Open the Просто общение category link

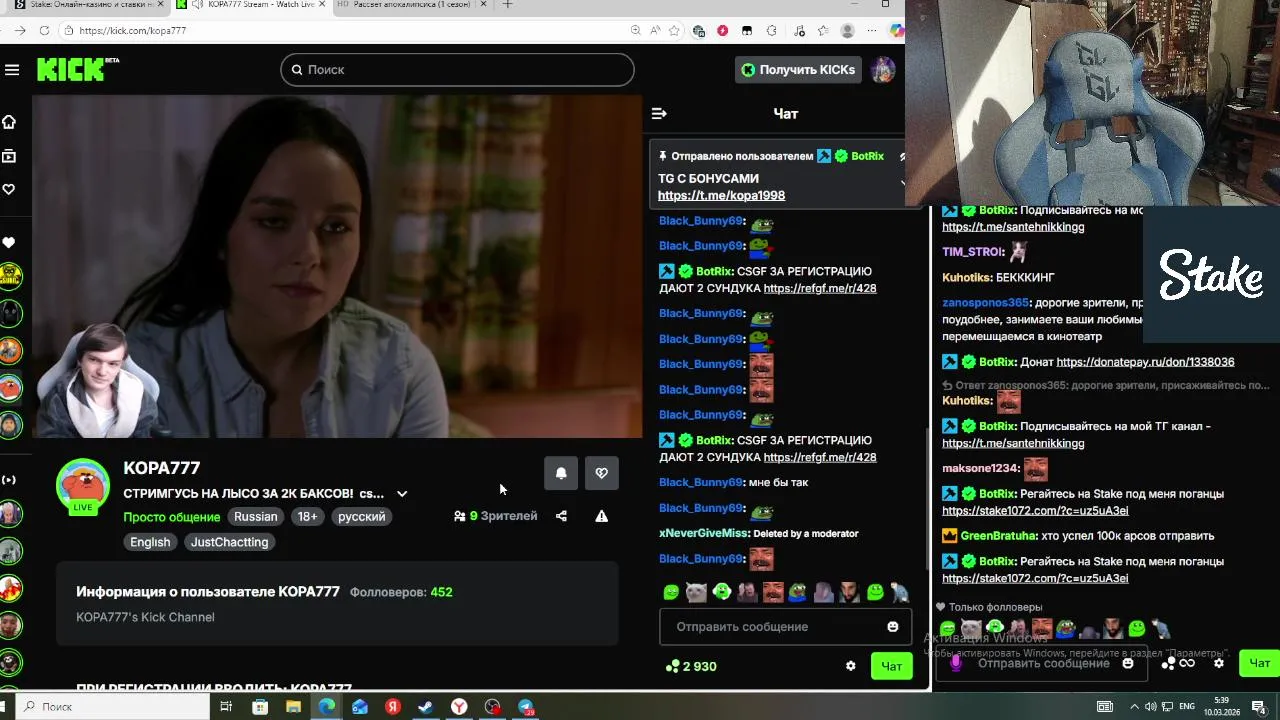[x=172, y=517]
